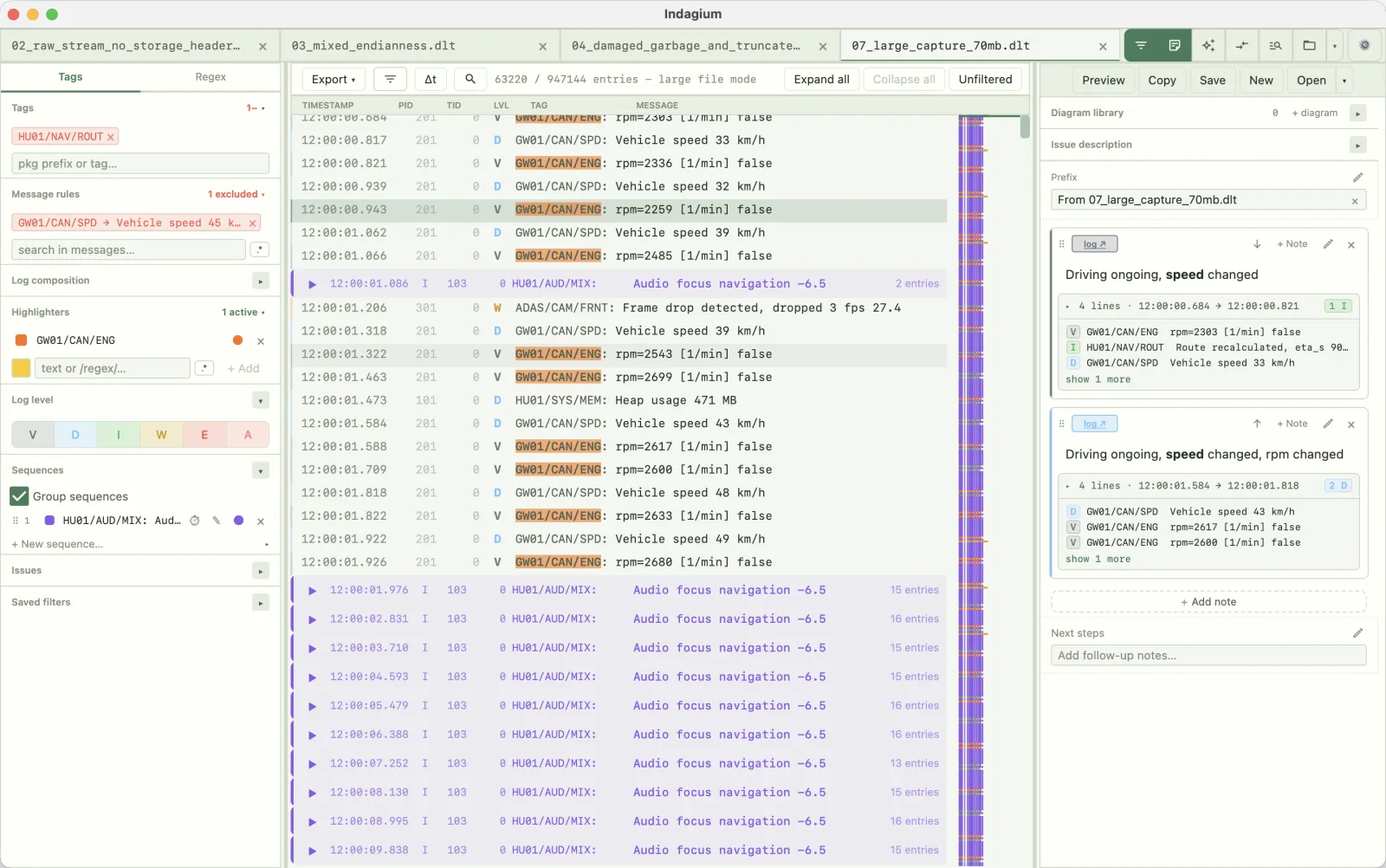Remove the GW01/CAN/SPD message rule
The width and height of the screenshot is (1386, 868).
pyautogui.click(x=253, y=223)
